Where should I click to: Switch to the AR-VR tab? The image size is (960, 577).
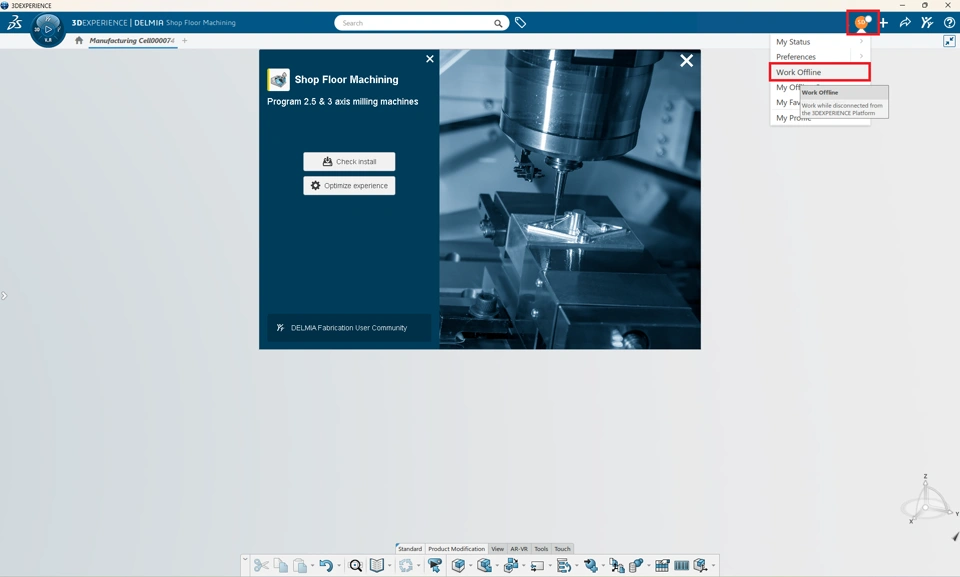(x=519, y=549)
